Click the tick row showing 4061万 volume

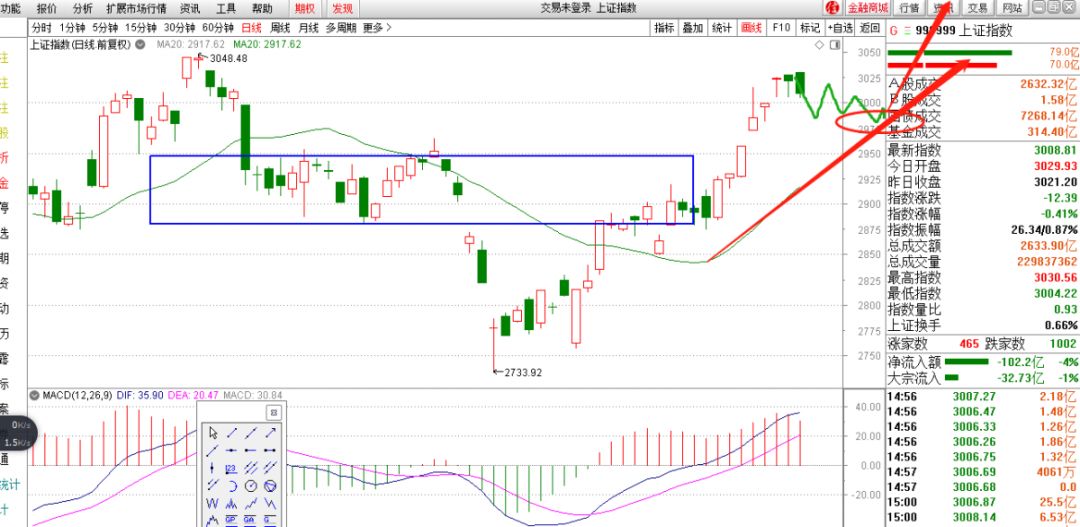click(982, 472)
